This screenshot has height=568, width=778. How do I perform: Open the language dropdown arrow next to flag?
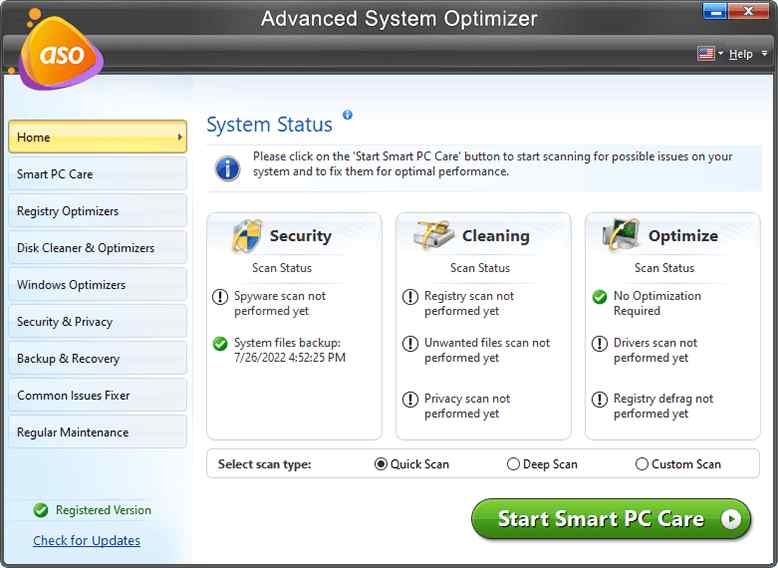(x=720, y=53)
